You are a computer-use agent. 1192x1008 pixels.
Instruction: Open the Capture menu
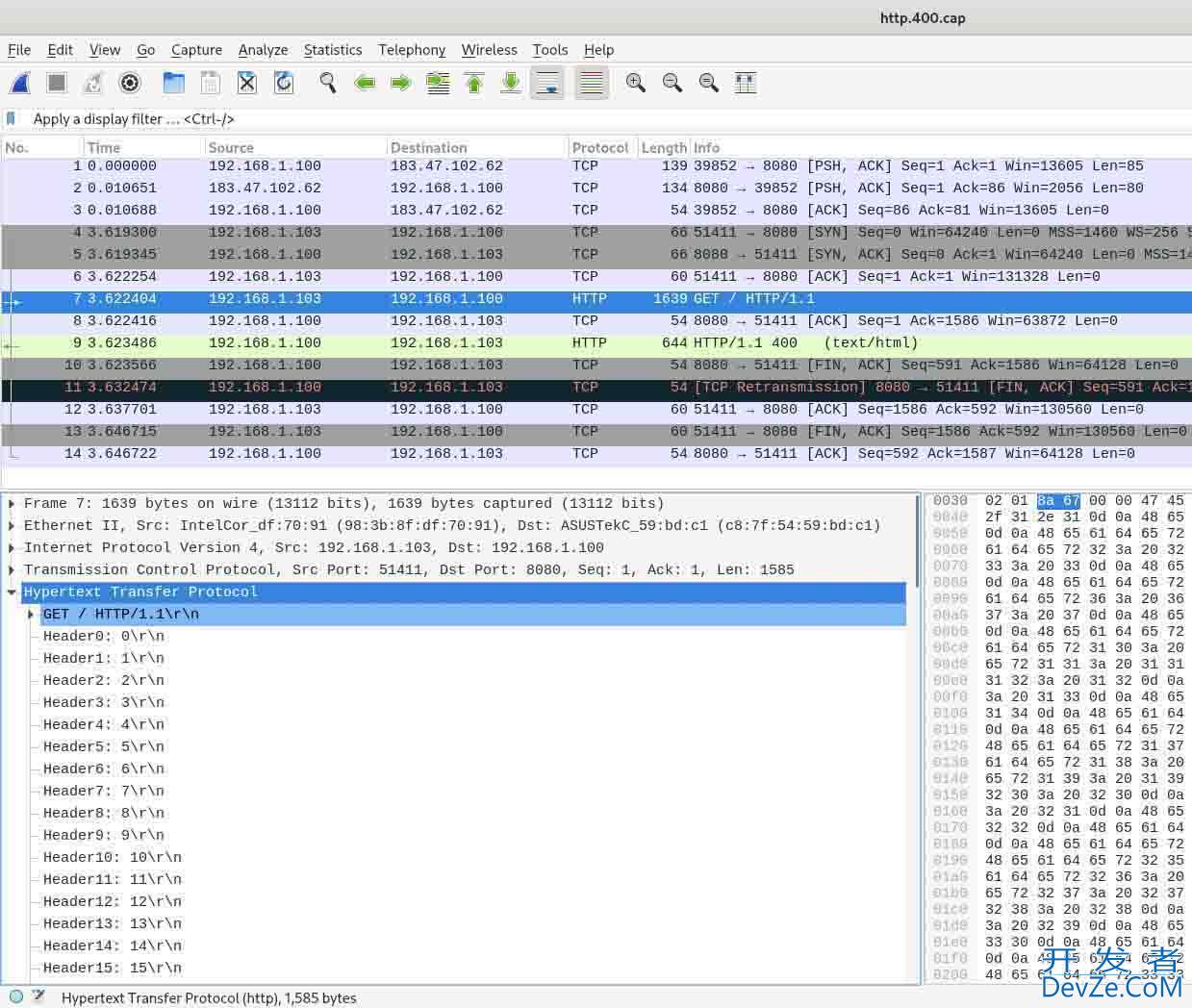(196, 50)
